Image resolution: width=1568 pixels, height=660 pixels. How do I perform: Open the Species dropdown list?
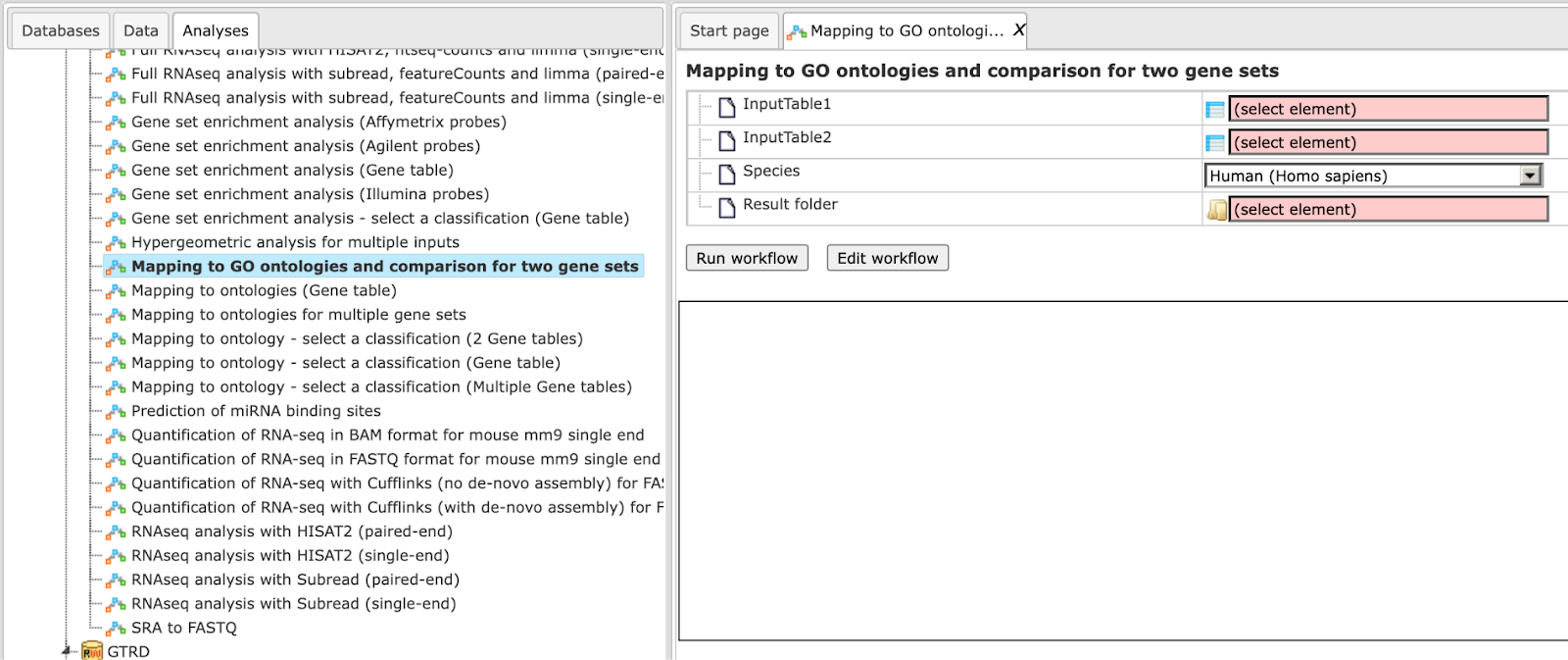coord(1373,176)
